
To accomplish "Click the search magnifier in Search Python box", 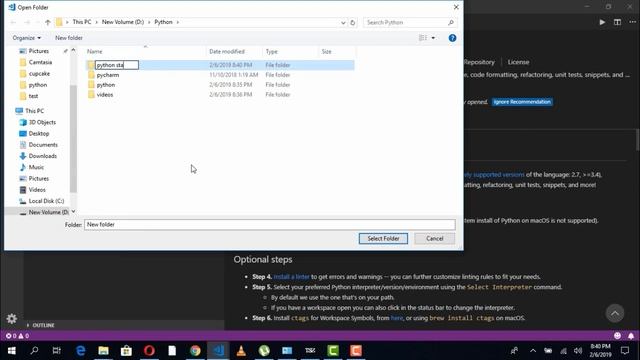I will click(x=451, y=22).
